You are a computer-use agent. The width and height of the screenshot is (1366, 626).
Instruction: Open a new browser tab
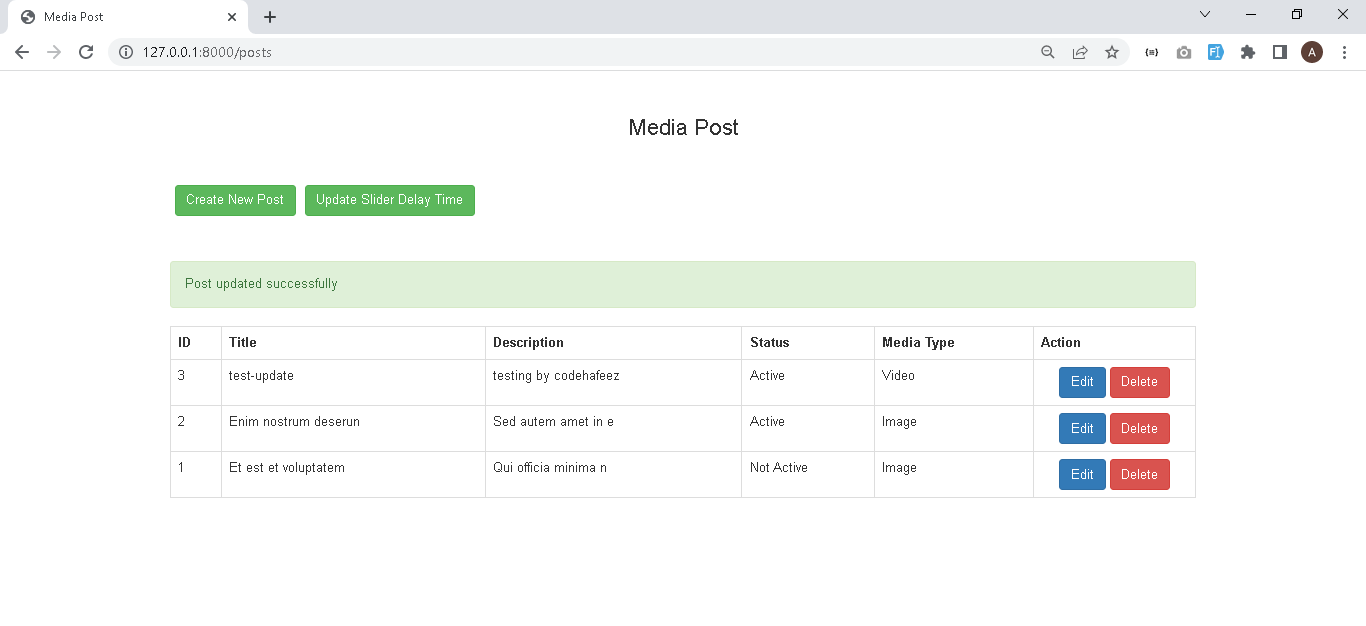click(x=270, y=17)
